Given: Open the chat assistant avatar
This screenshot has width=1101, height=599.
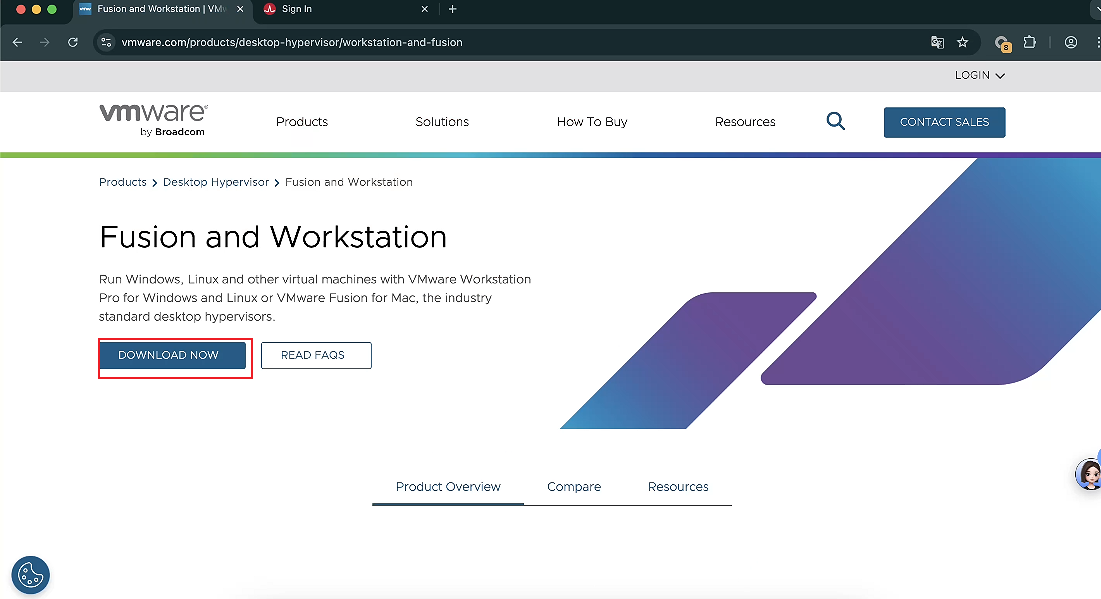Looking at the screenshot, I should [1088, 474].
